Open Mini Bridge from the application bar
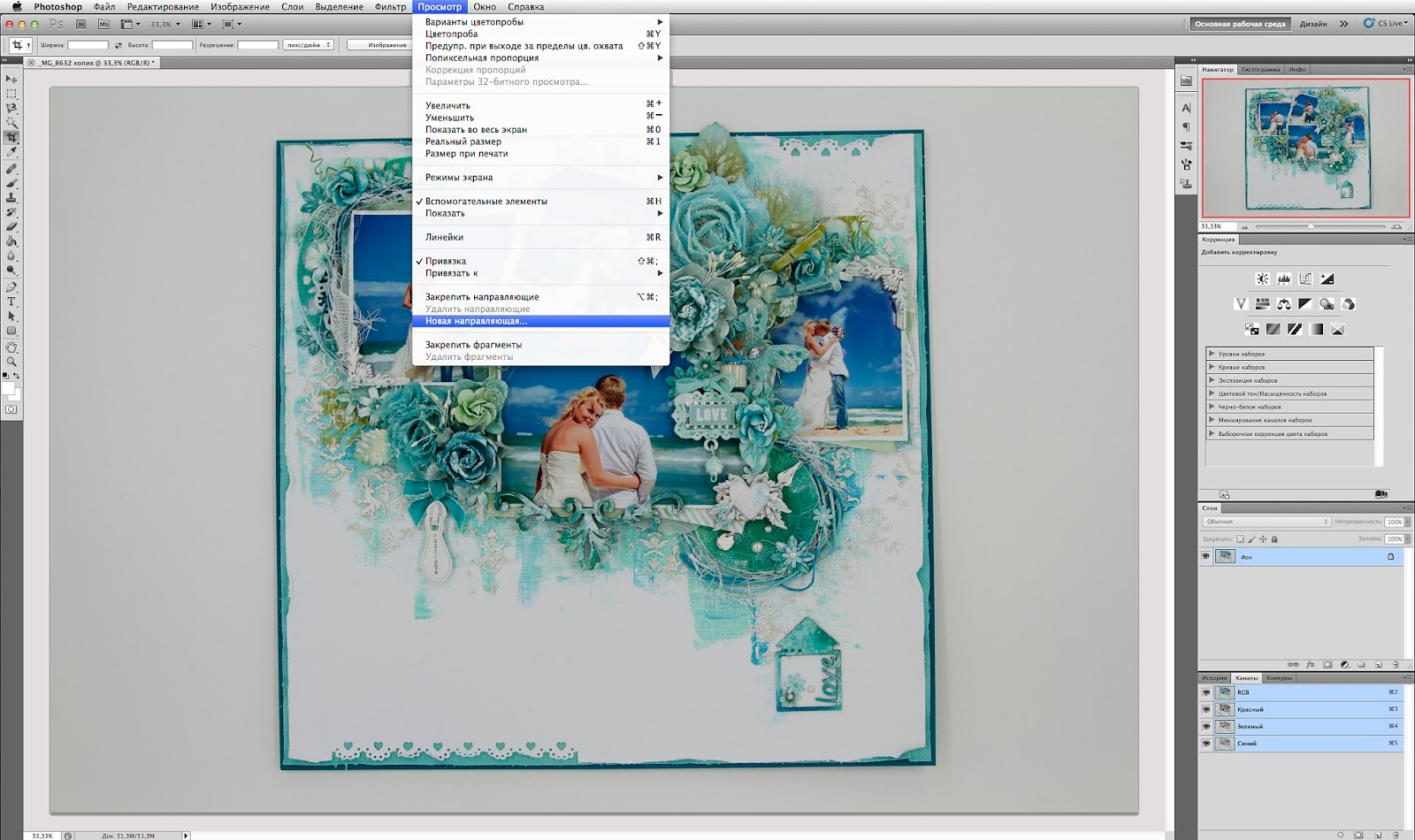 (x=103, y=24)
